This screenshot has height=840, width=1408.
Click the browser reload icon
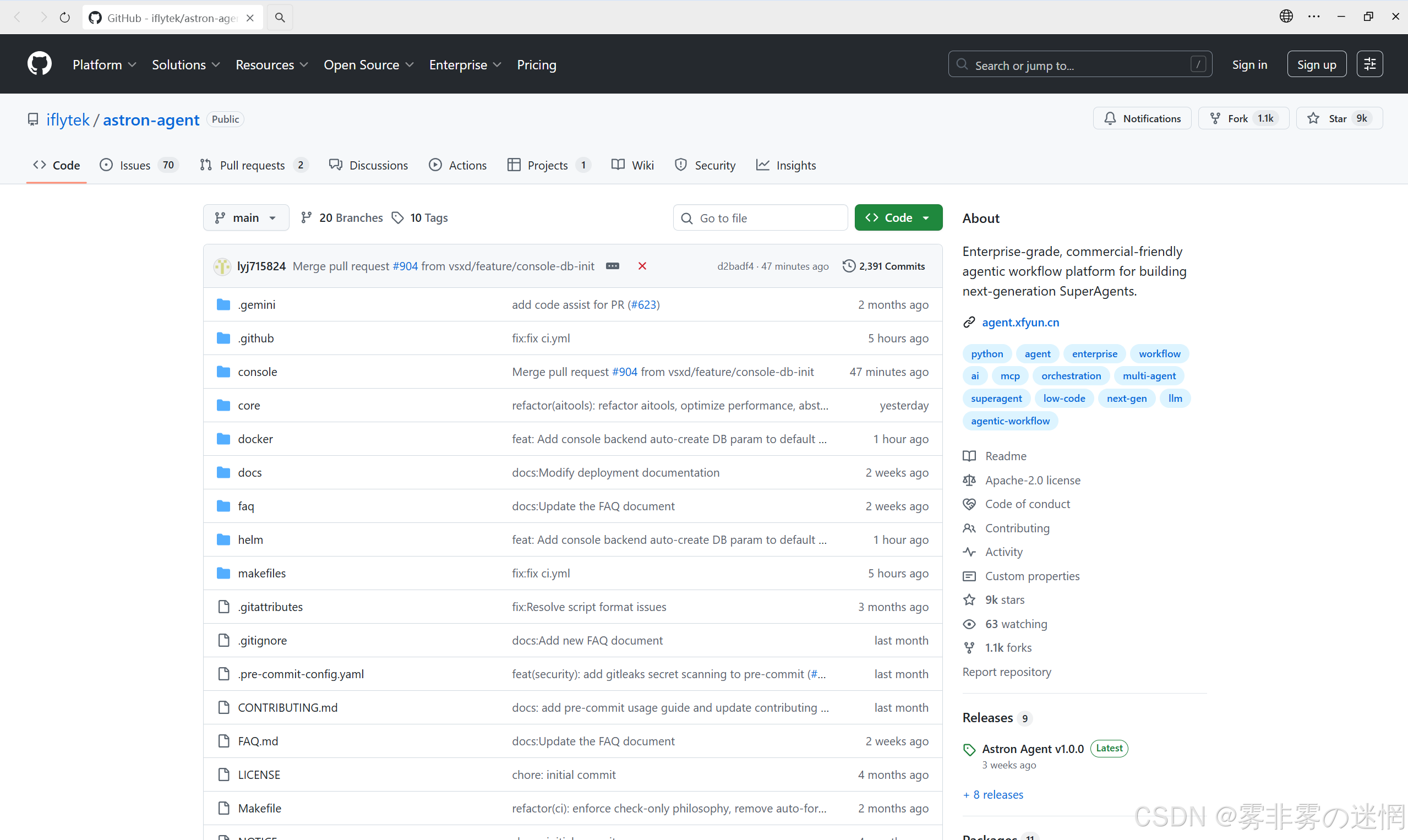tap(65, 18)
